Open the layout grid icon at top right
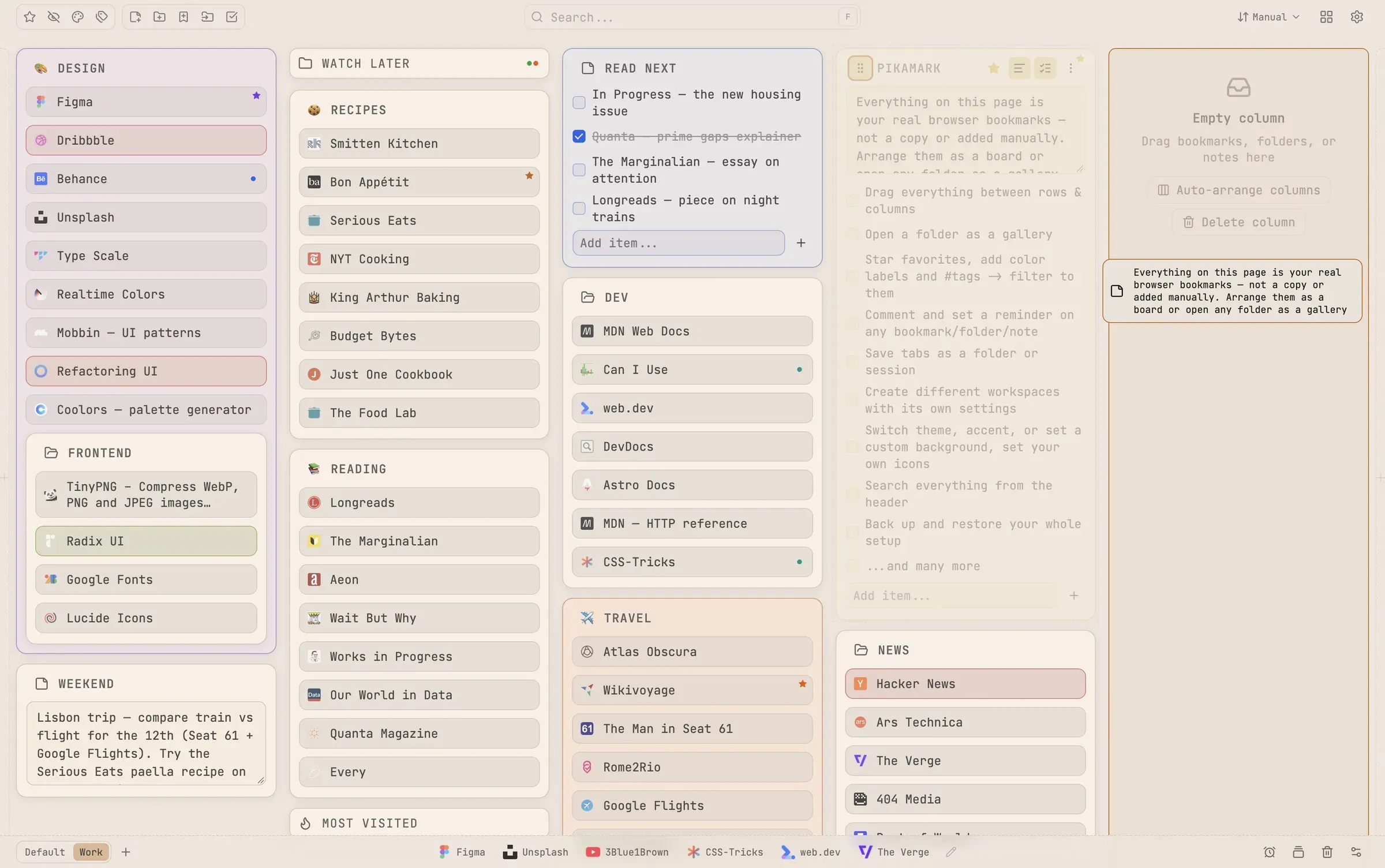1385x868 pixels. [1326, 17]
